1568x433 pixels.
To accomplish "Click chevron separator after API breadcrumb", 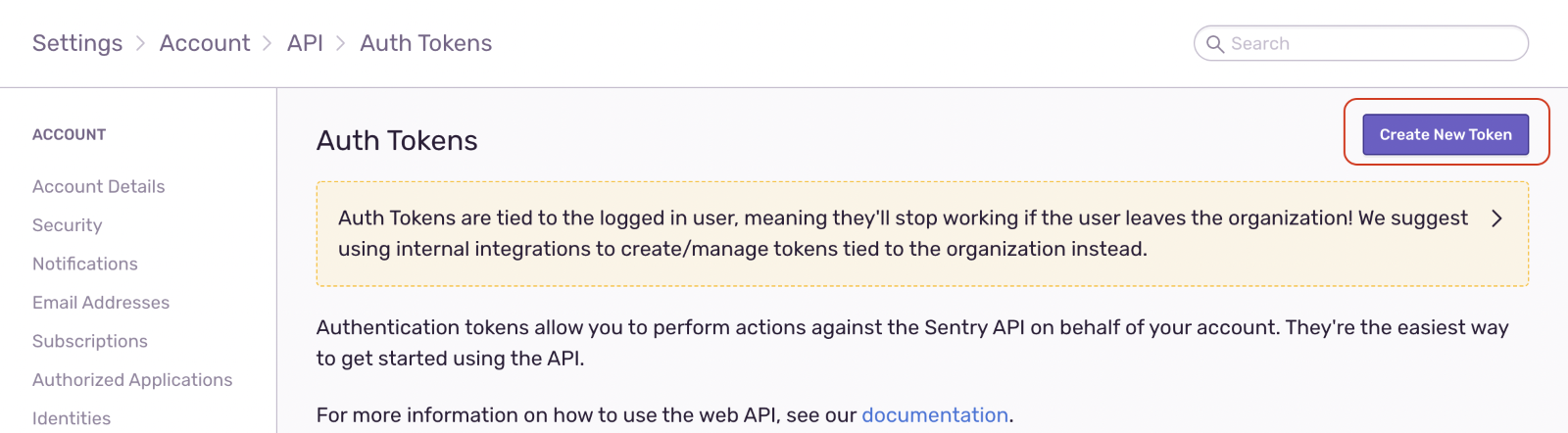I will click(341, 43).
